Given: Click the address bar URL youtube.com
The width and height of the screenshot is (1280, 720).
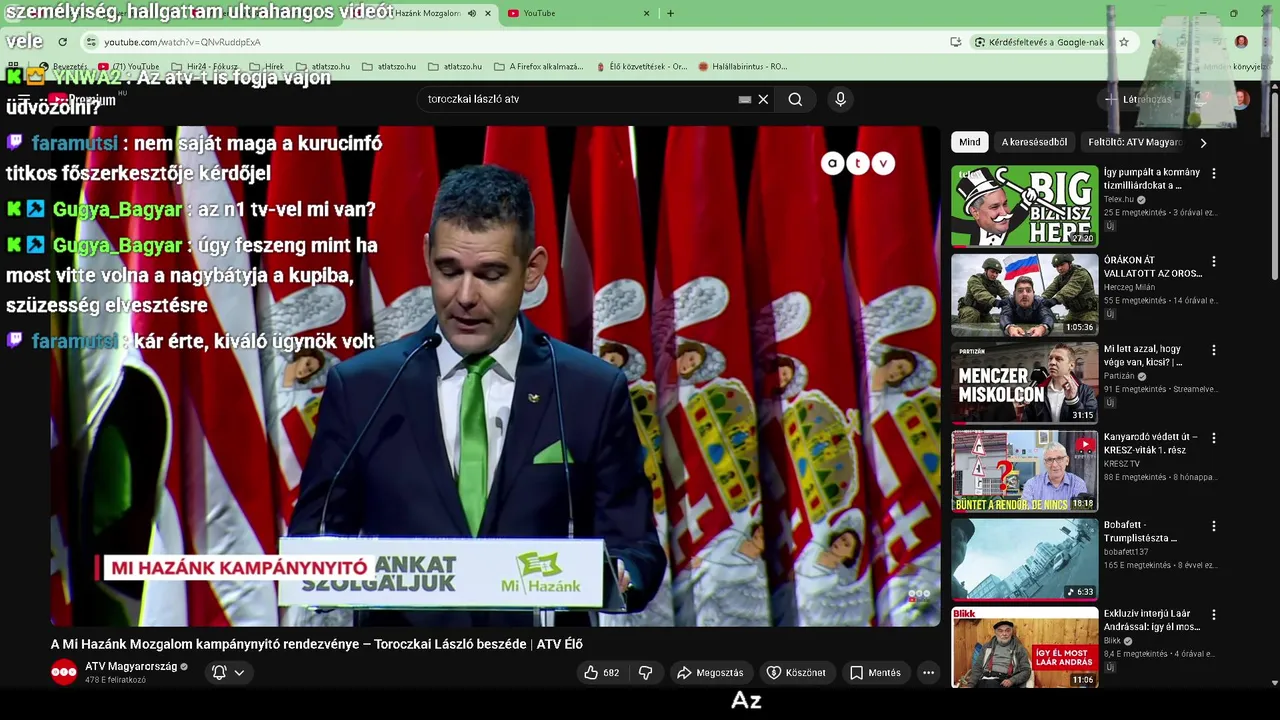Looking at the screenshot, I should 182,42.
